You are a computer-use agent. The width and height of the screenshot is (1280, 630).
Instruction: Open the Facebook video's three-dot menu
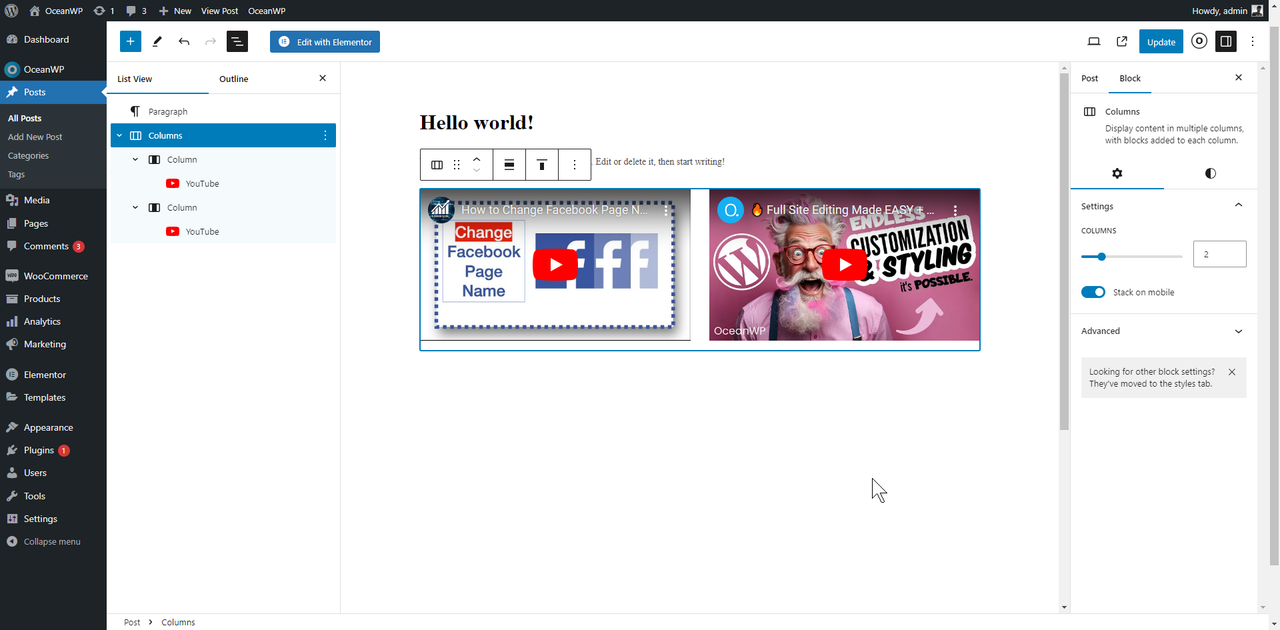pos(667,211)
